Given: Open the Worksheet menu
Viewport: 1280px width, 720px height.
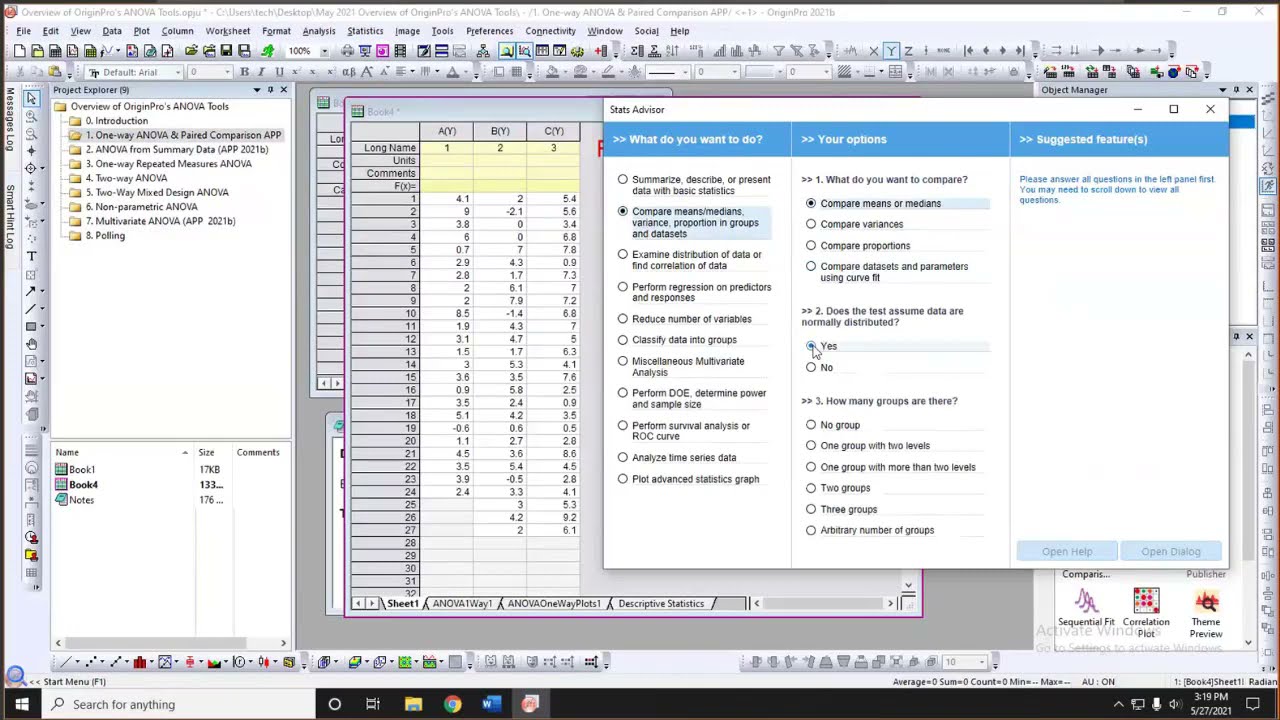Looking at the screenshot, I should (x=228, y=31).
